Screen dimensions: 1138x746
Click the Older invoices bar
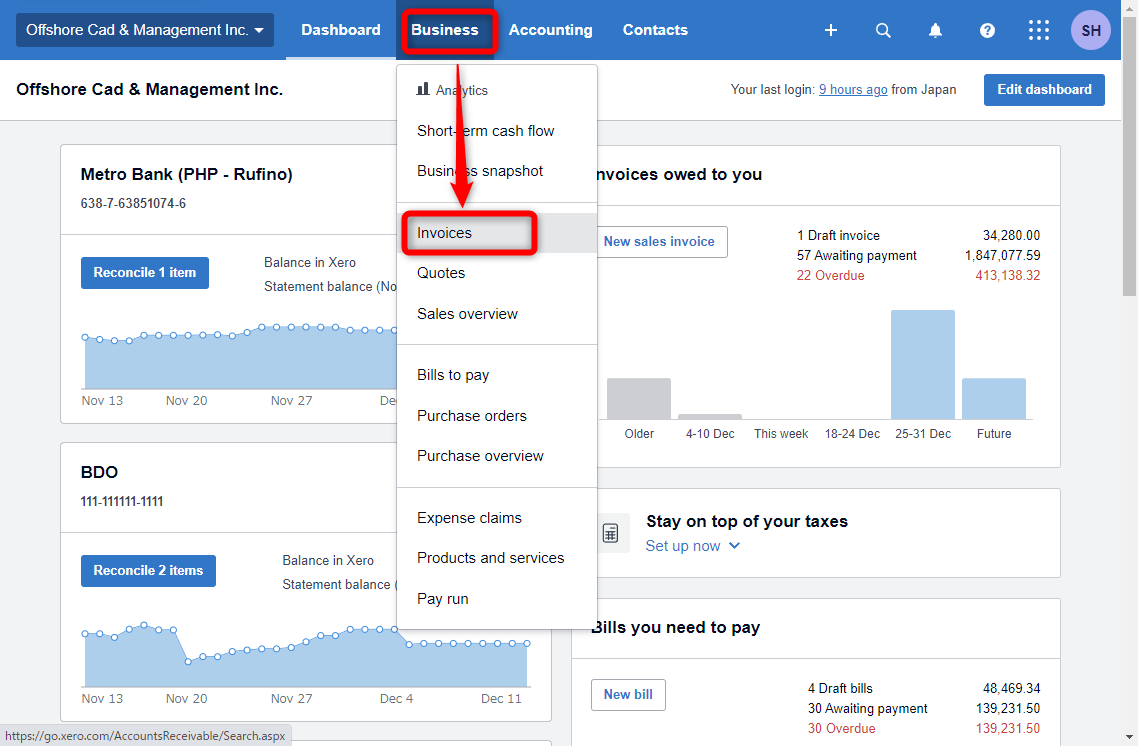[x=639, y=398]
